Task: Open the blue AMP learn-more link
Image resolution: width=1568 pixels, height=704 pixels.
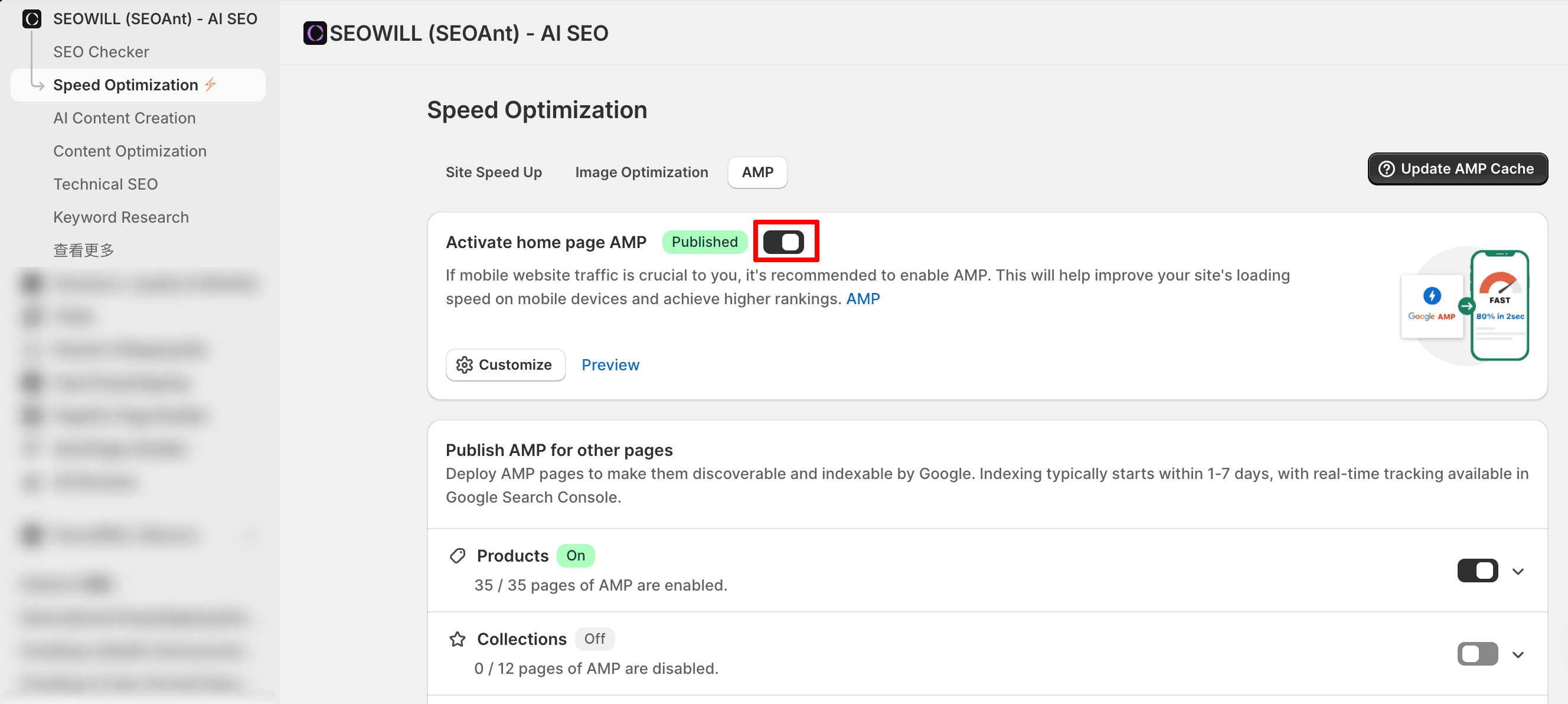Action: click(862, 298)
